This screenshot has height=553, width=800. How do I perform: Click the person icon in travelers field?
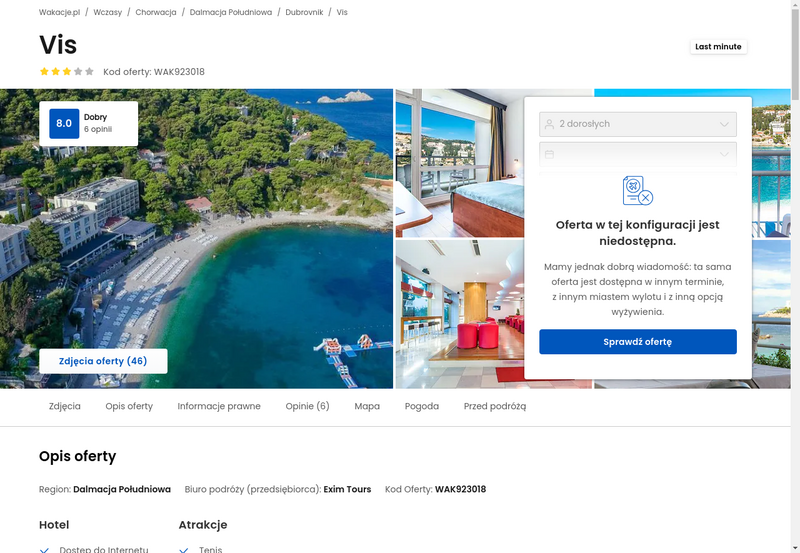(x=549, y=124)
